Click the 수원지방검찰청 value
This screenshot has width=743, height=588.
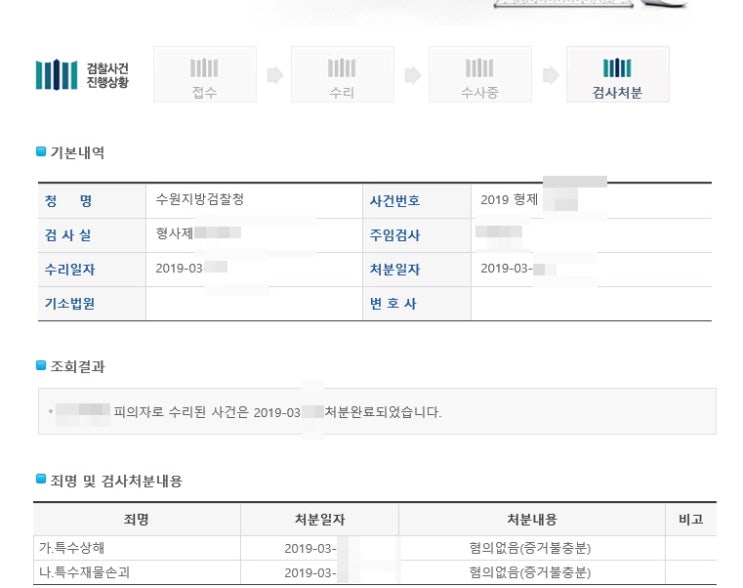[x=199, y=199]
